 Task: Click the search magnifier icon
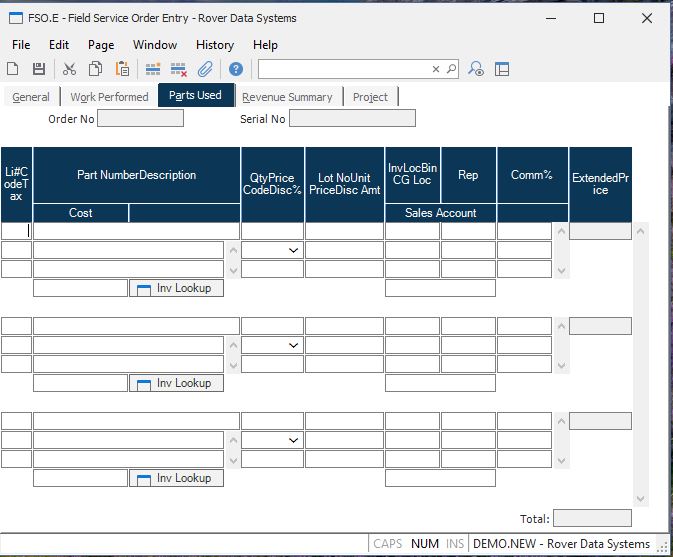[x=451, y=69]
